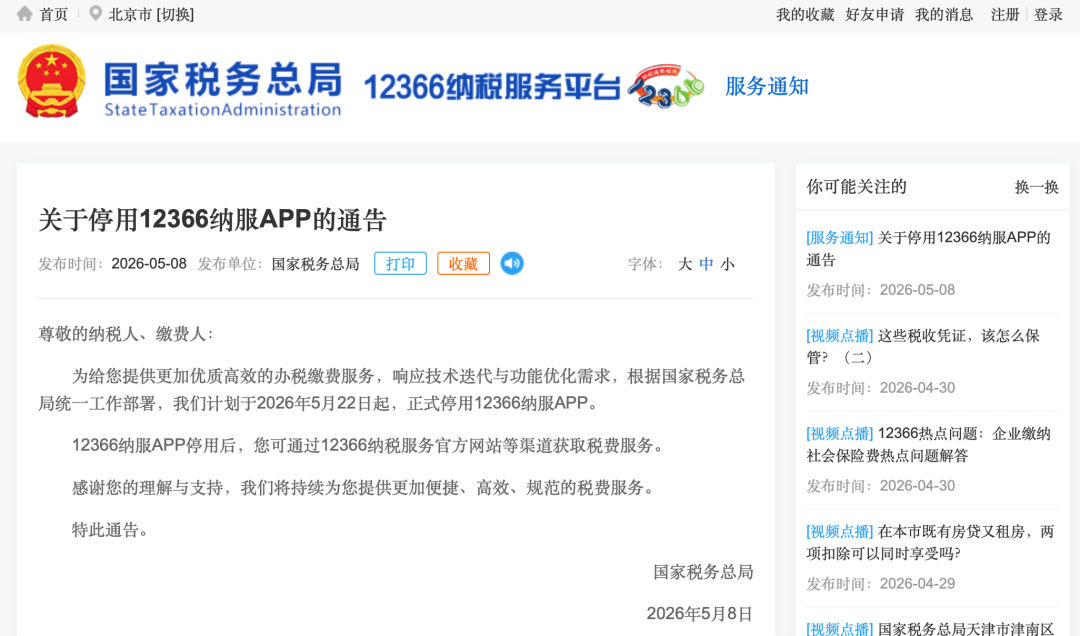Click 换一换 to refresh recommendations
The width and height of the screenshot is (1080, 636).
[1036, 187]
